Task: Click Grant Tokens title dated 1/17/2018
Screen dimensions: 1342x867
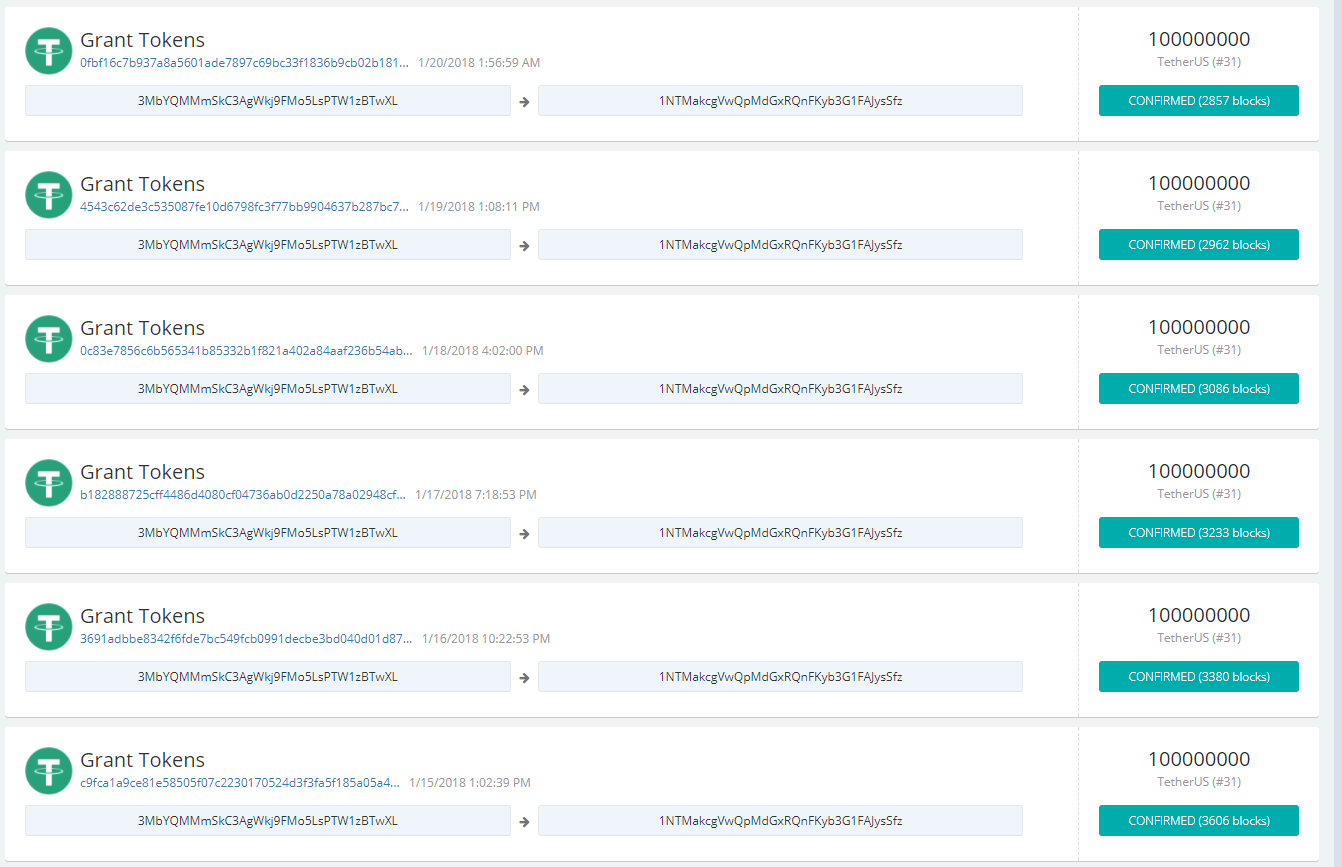Action: [142, 472]
